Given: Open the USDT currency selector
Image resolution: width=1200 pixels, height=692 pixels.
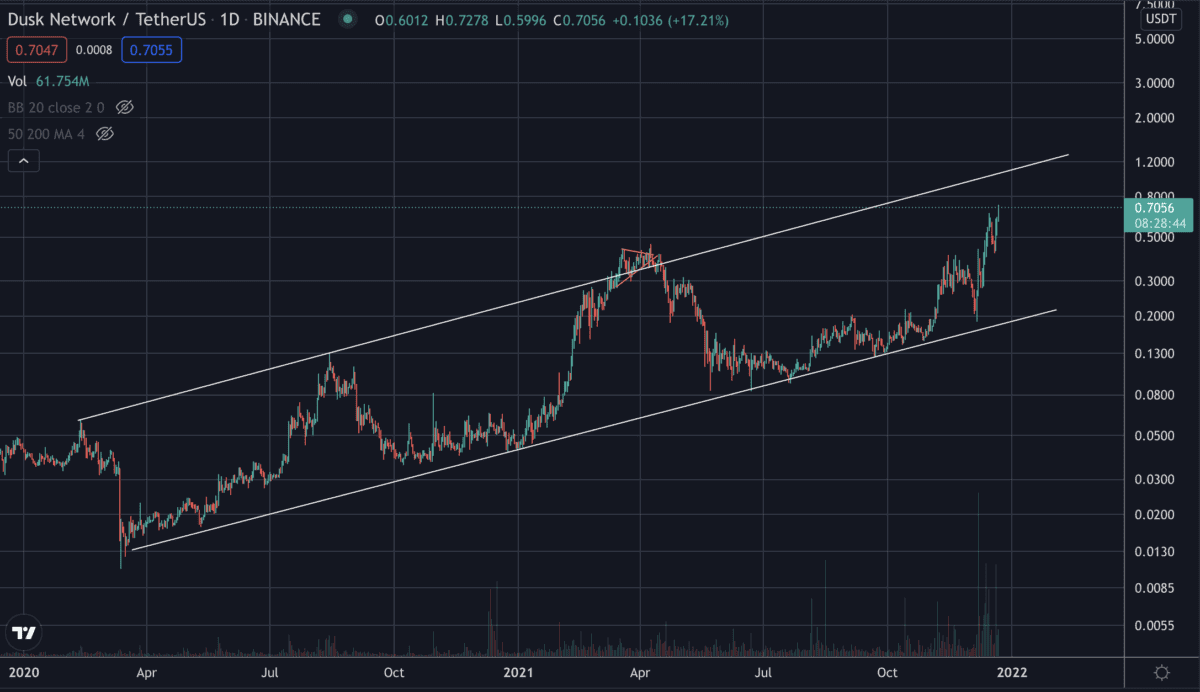Looking at the screenshot, I should click(1161, 19).
